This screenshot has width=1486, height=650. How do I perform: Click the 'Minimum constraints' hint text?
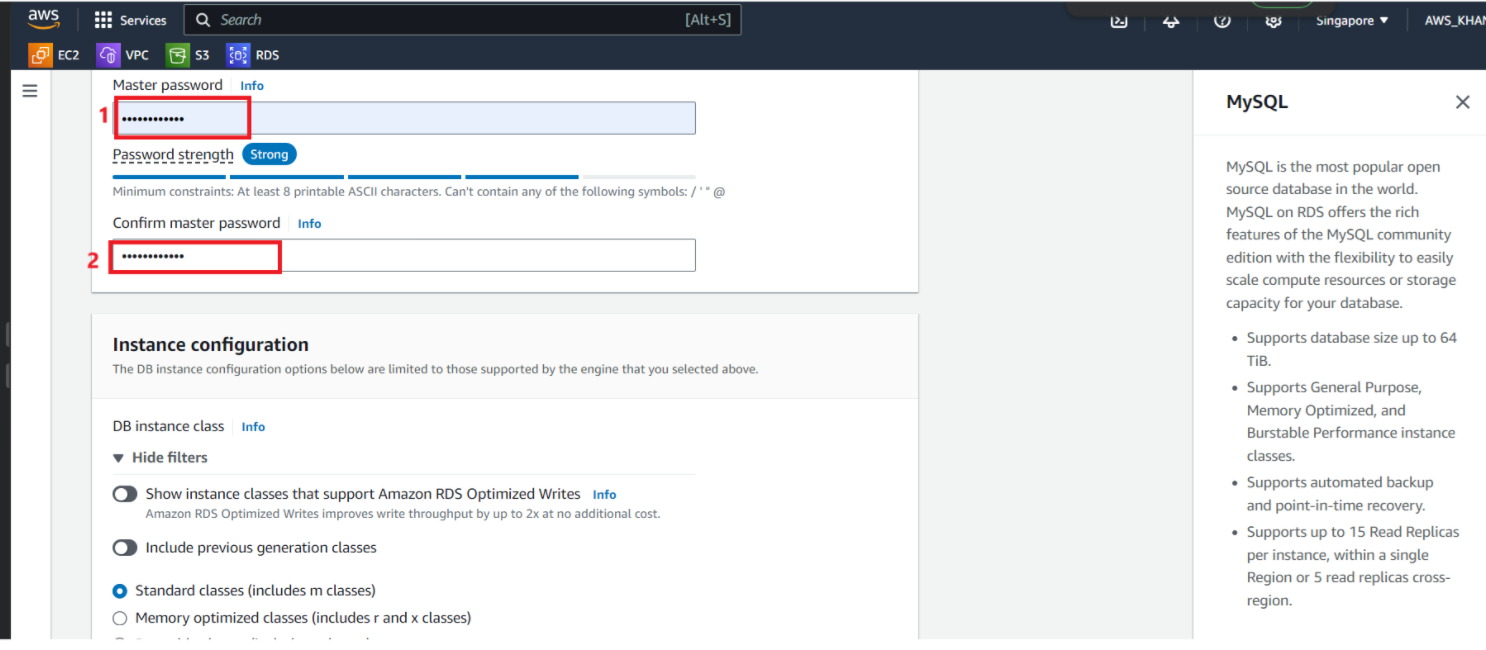[419, 192]
